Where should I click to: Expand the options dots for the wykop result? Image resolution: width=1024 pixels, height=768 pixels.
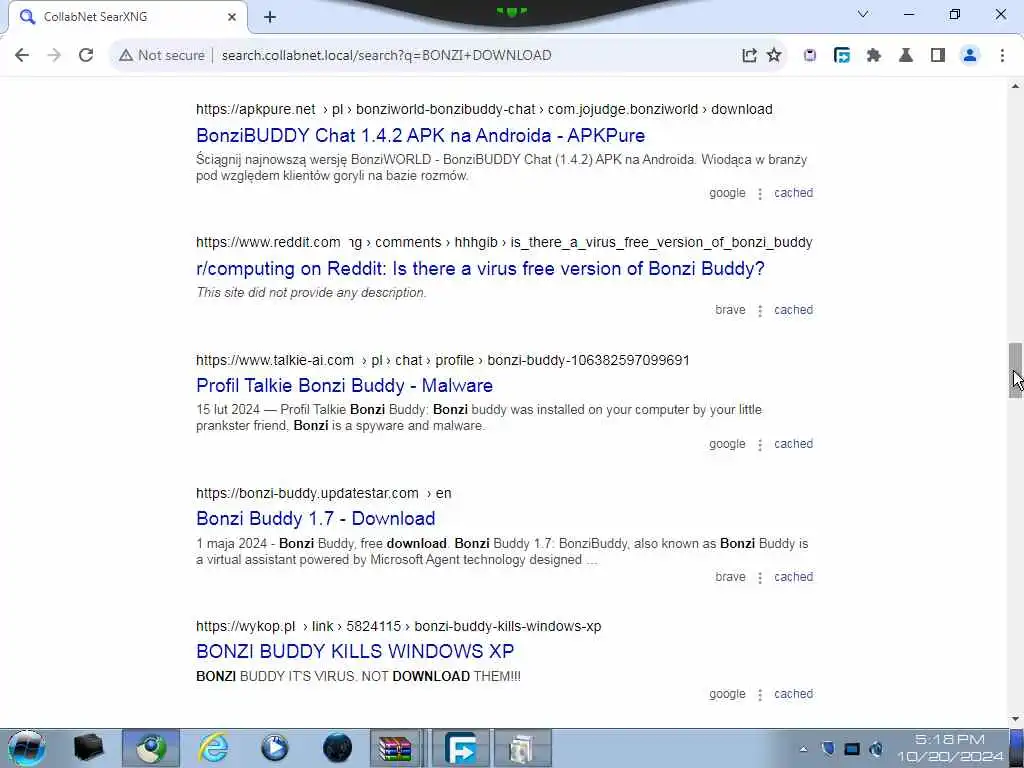point(760,694)
